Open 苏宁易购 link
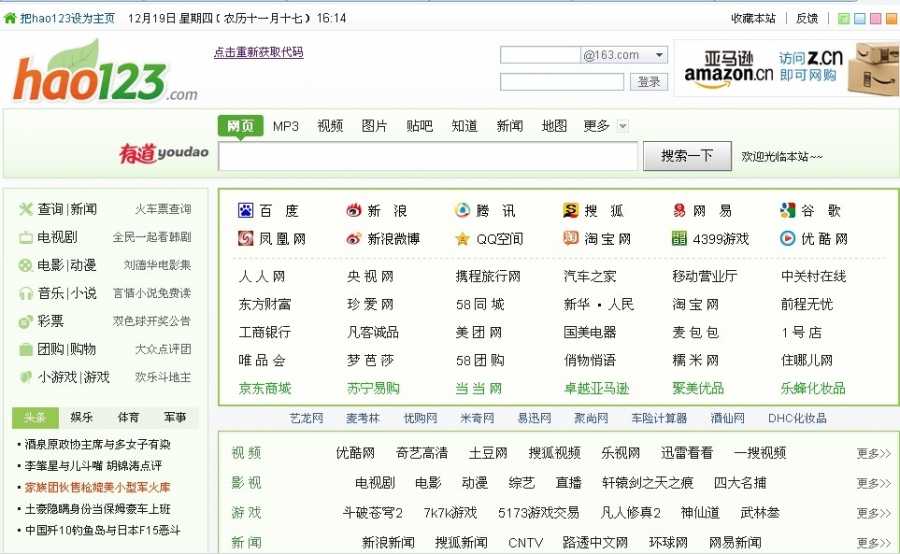The height and width of the screenshot is (554, 900). 373,389
